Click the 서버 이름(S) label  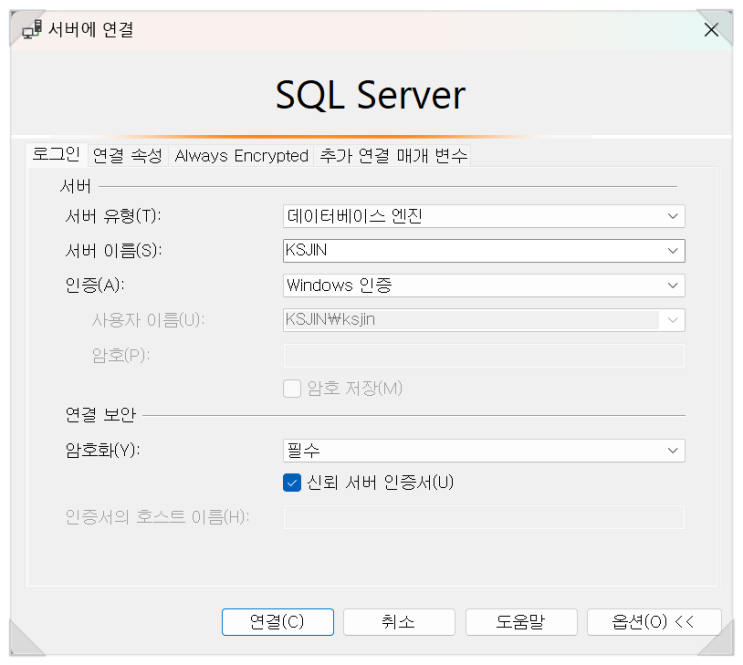tap(113, 251)
